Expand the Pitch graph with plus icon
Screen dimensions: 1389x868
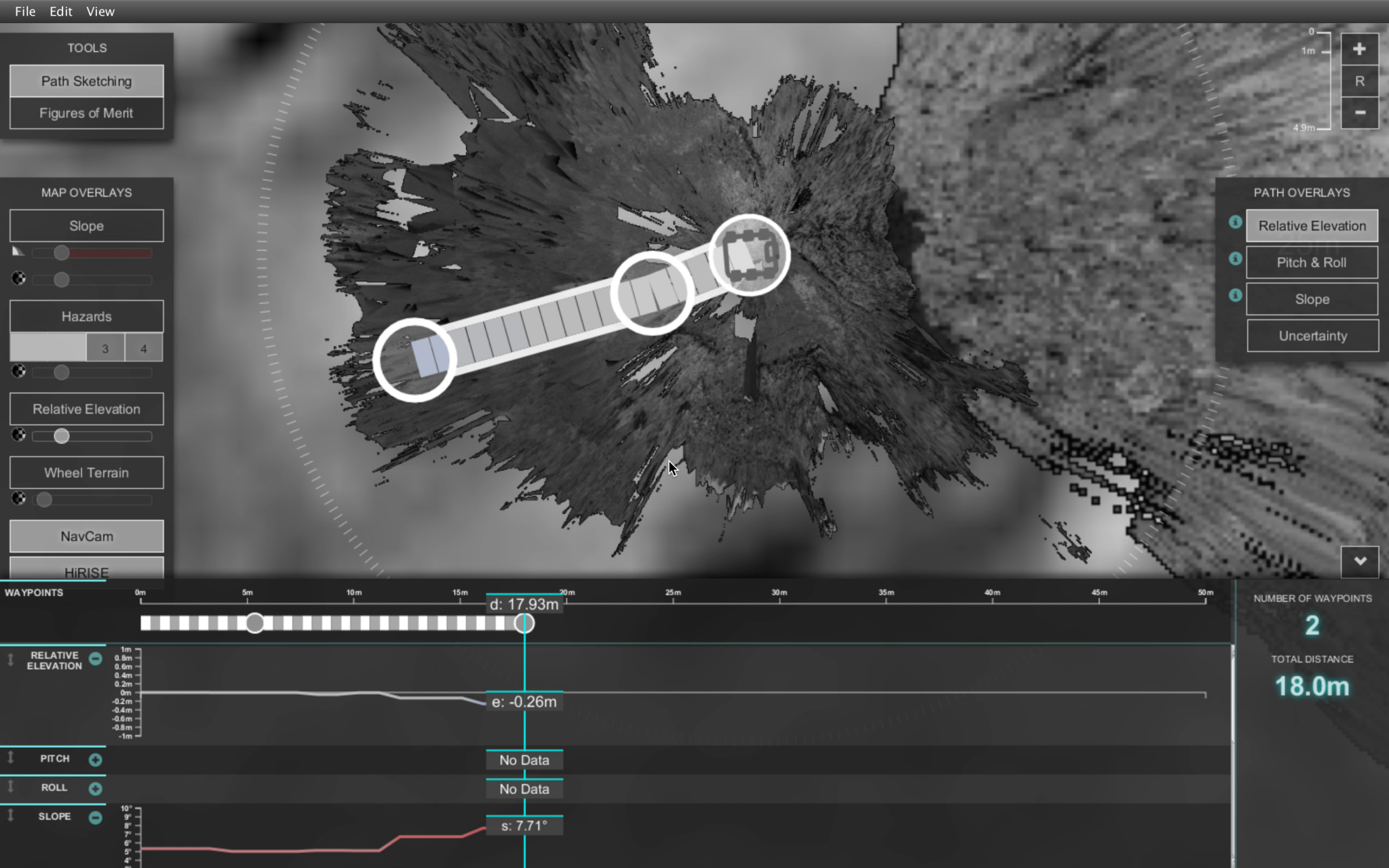coord(96,759)
